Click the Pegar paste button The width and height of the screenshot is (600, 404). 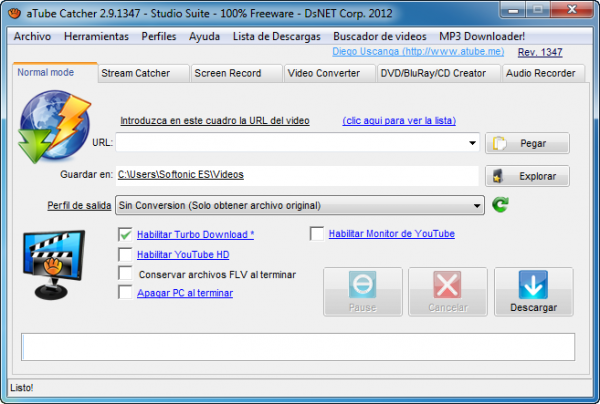(x=527, y=144)
